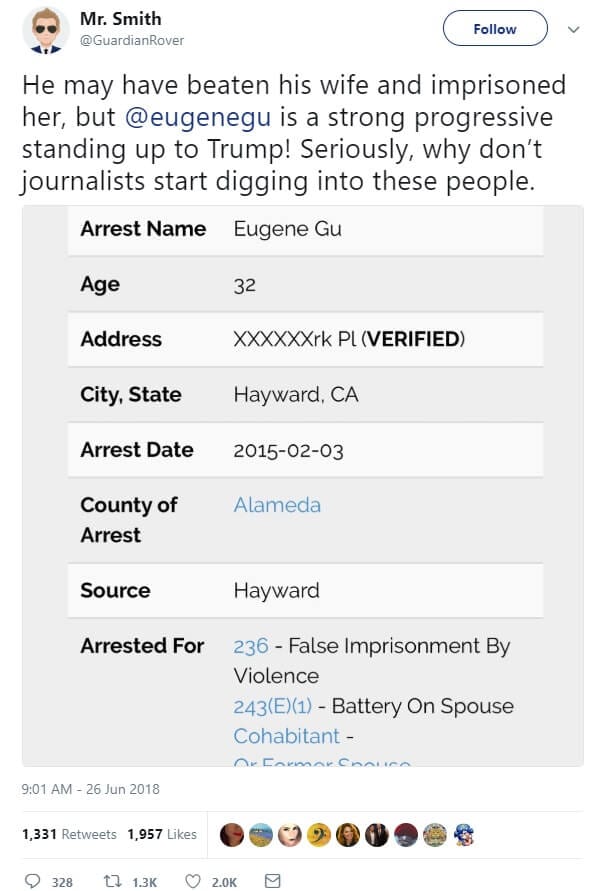607x891 pixels.
Task: View the 1,331 Retweets list
Action: pos(69,834)
